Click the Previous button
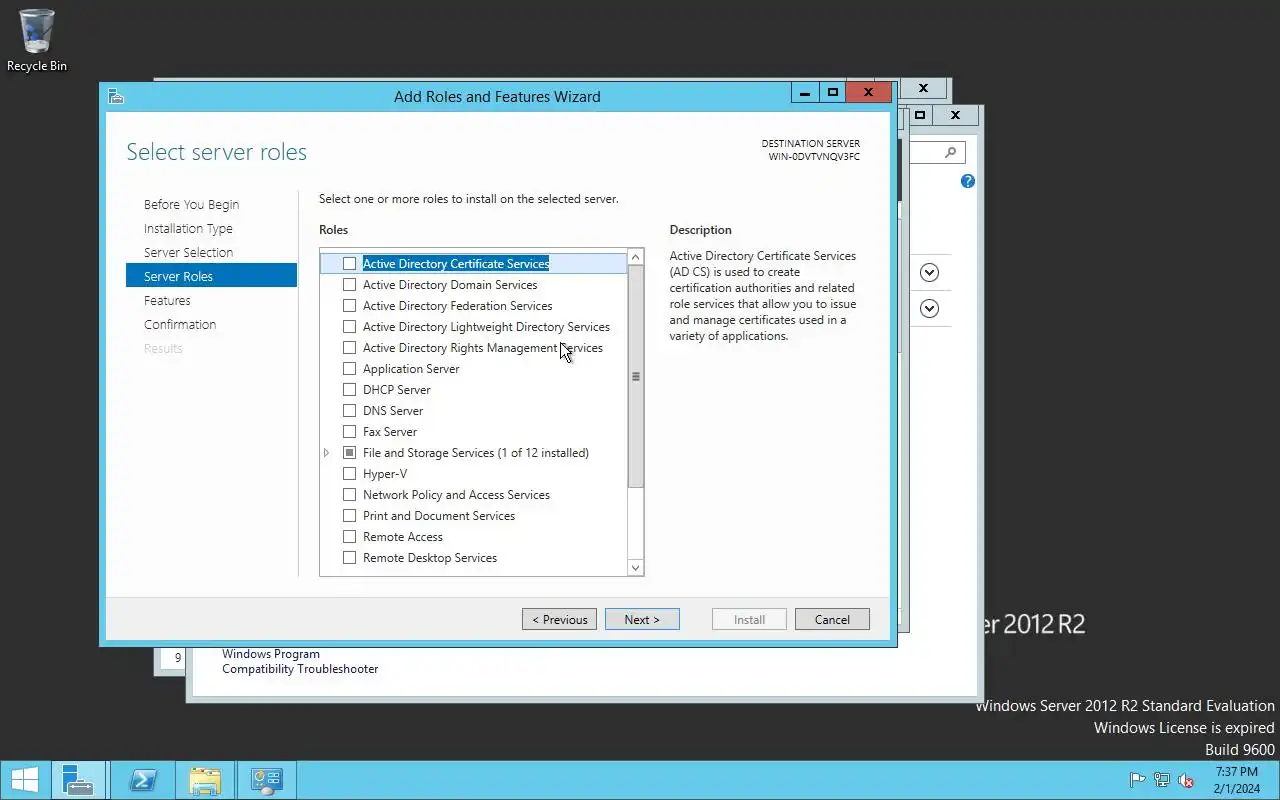 pos(559,619)
